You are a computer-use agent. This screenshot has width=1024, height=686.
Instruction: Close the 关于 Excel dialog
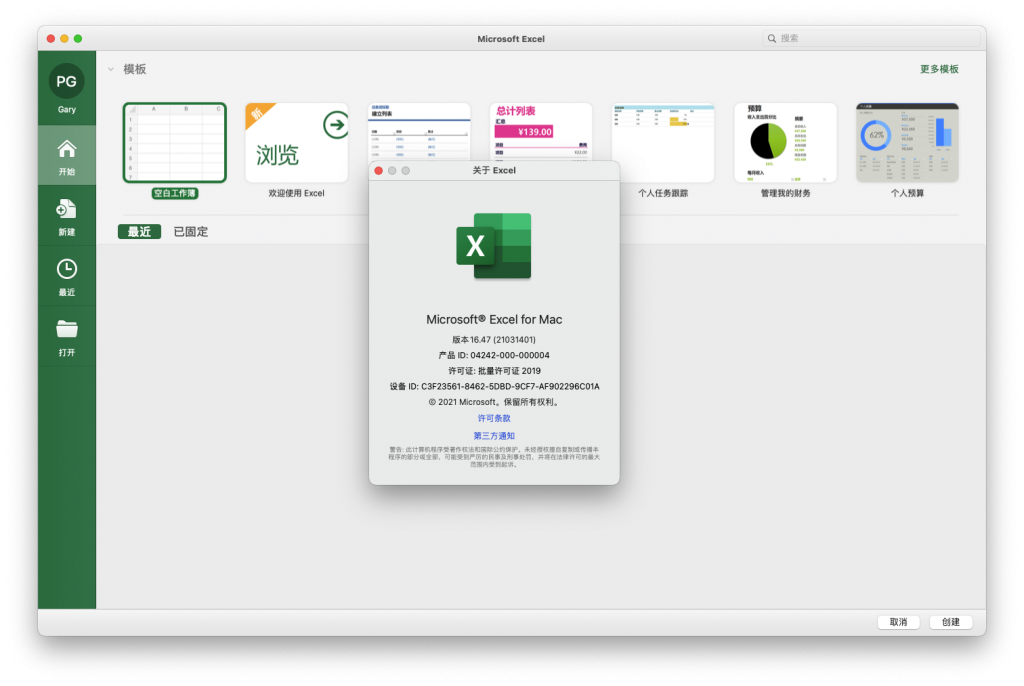click(378, 171)
